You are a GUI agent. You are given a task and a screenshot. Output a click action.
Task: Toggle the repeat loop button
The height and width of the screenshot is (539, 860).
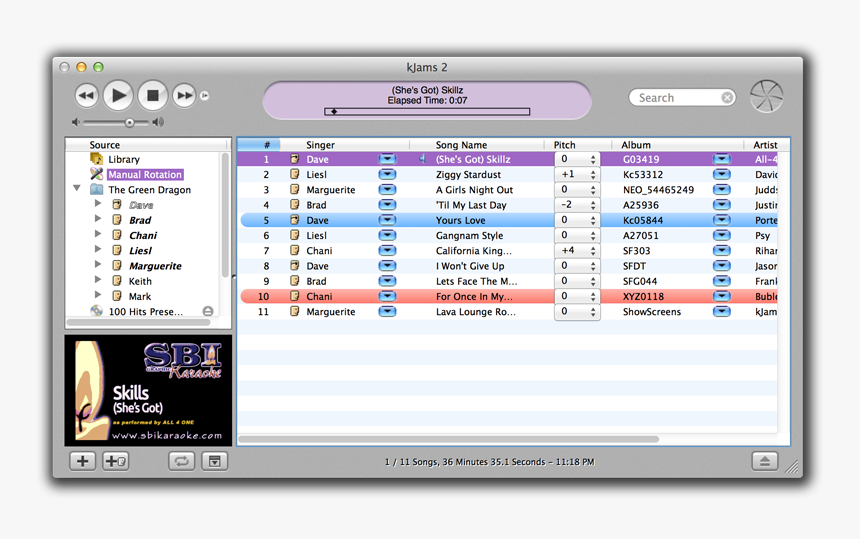[182, 461]
